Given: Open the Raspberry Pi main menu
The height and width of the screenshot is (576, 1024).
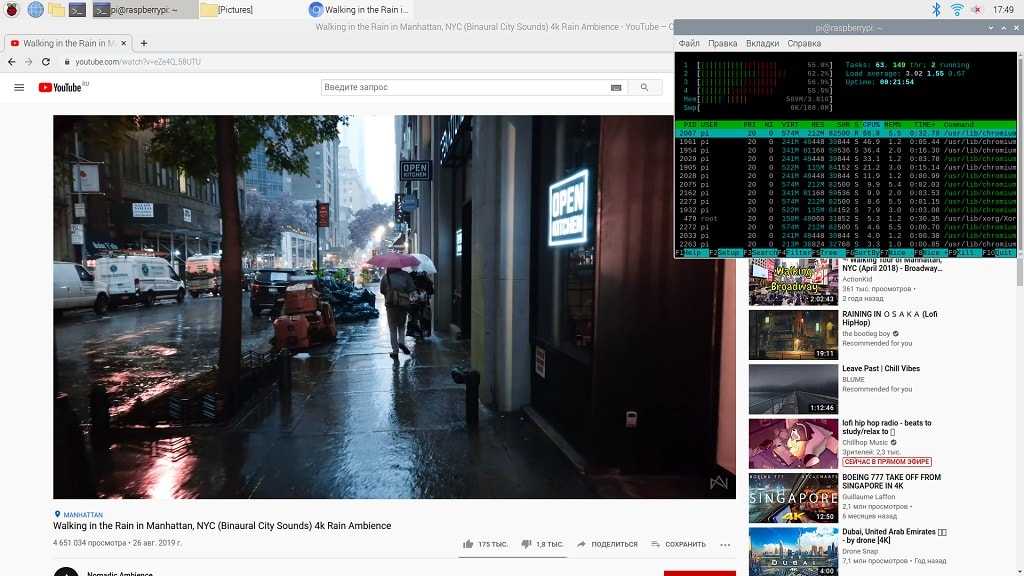Looking at the screenshot, I should click(12, 9).
